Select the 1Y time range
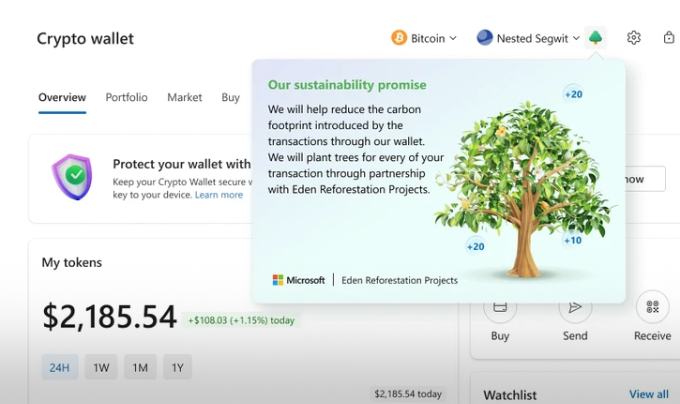The width and height of the screenshot is (680, 404). [178, 367]
